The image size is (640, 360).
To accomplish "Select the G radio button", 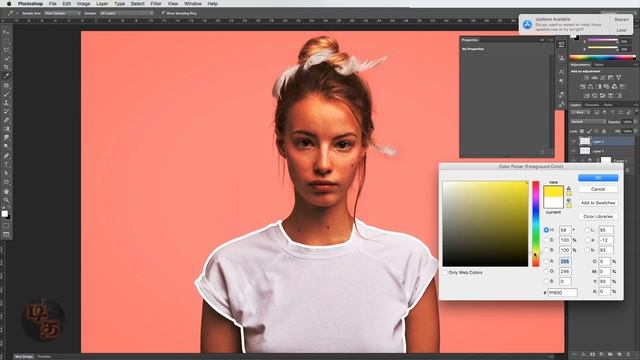I will pos(546,271).
